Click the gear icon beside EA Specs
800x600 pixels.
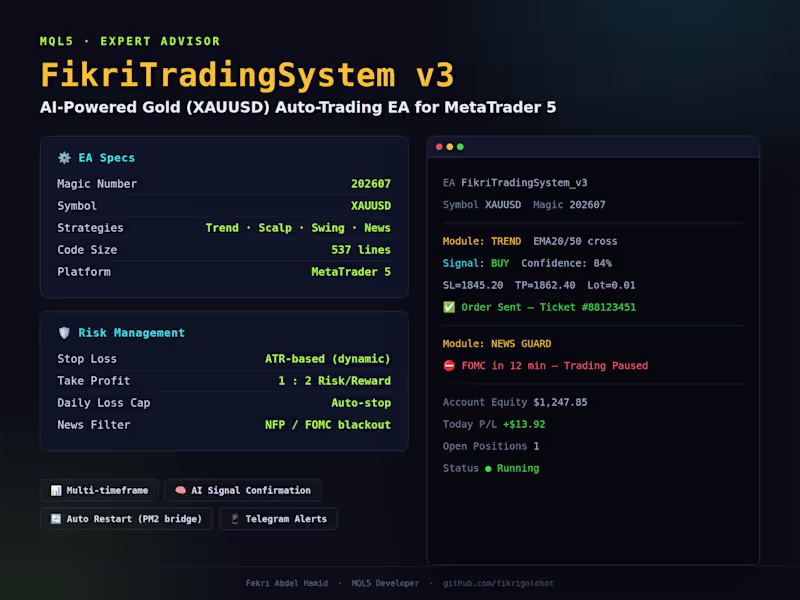(64, 158)
